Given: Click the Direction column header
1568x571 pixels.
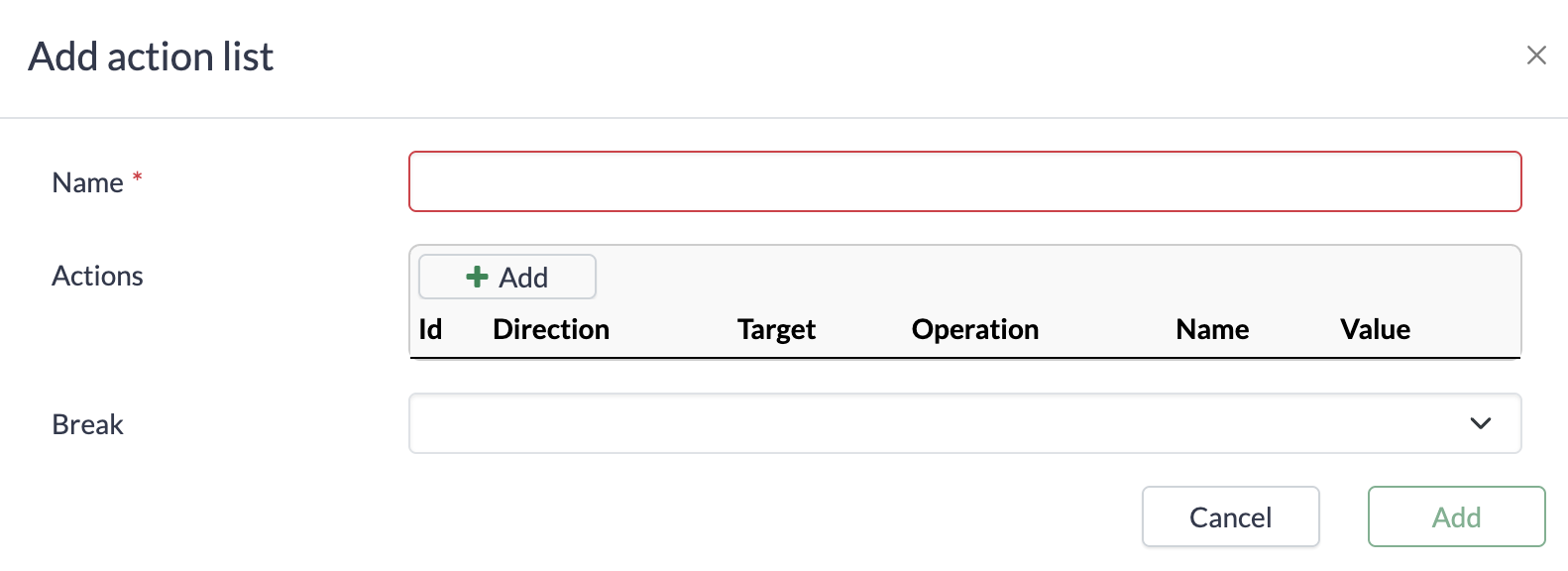Looking at the screenshot, I should coord(550,329).
